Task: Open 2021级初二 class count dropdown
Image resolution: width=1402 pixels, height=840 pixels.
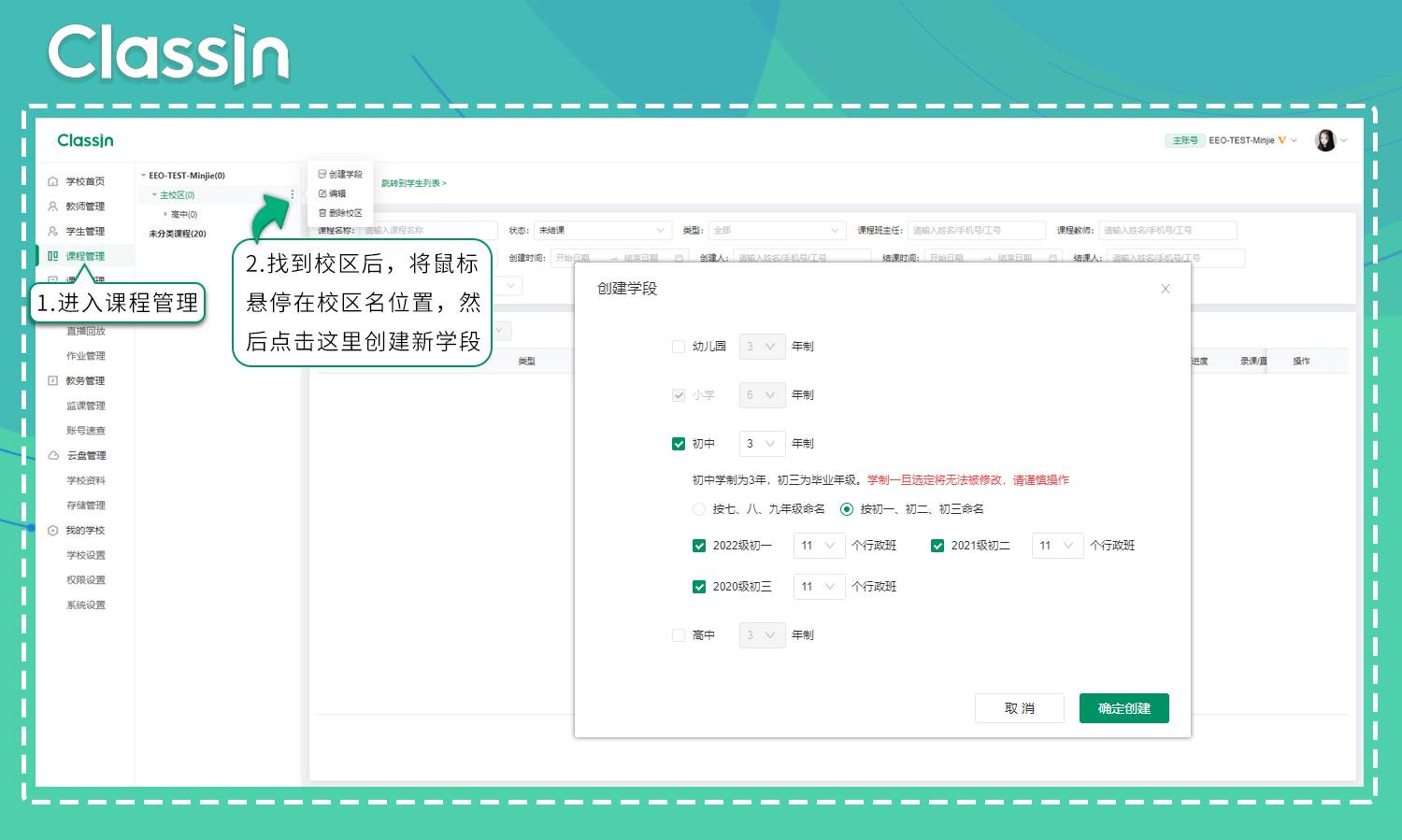Action: tap(1058, 546)
